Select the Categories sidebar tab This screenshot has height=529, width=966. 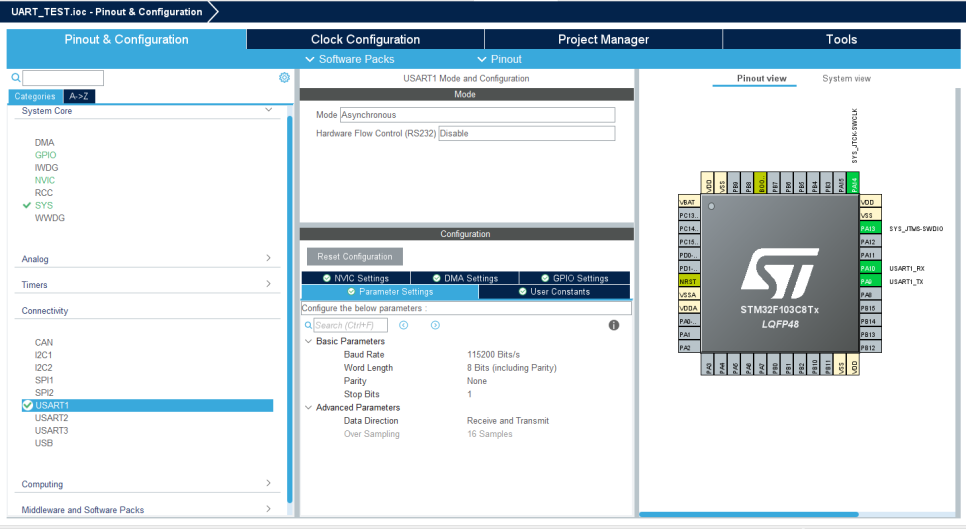(x=35, y=96)
